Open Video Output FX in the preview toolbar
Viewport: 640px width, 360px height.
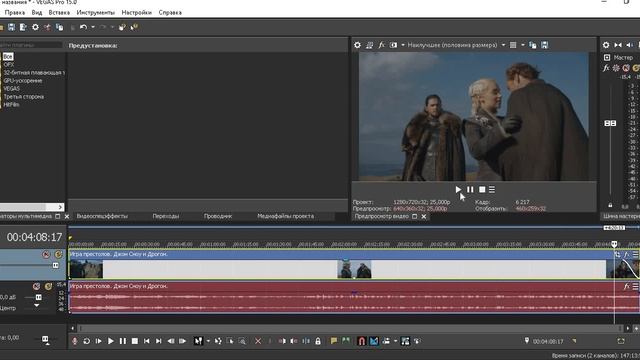tap(381, 45)
